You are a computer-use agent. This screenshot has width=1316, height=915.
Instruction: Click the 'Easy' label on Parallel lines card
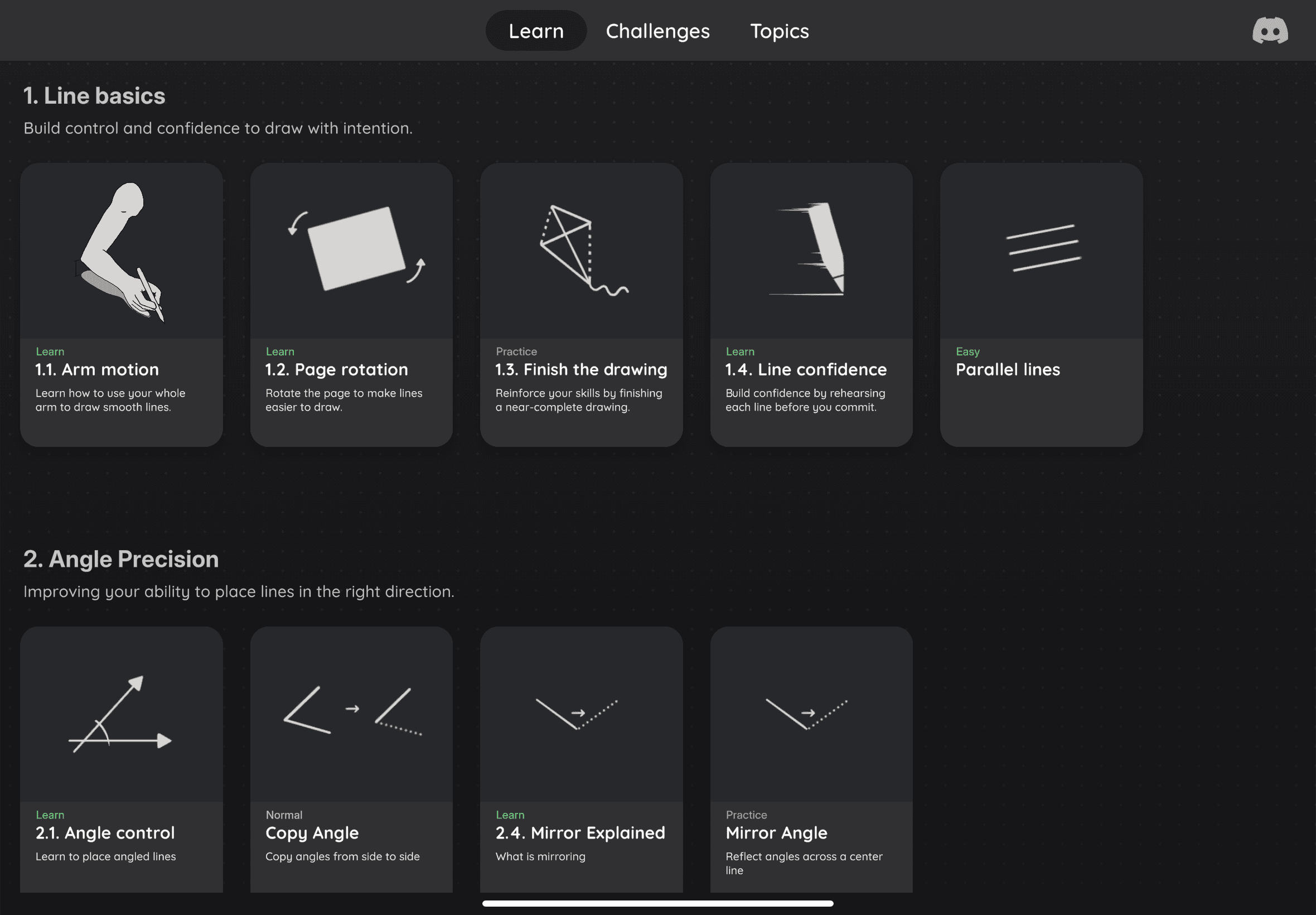(967, 351)
